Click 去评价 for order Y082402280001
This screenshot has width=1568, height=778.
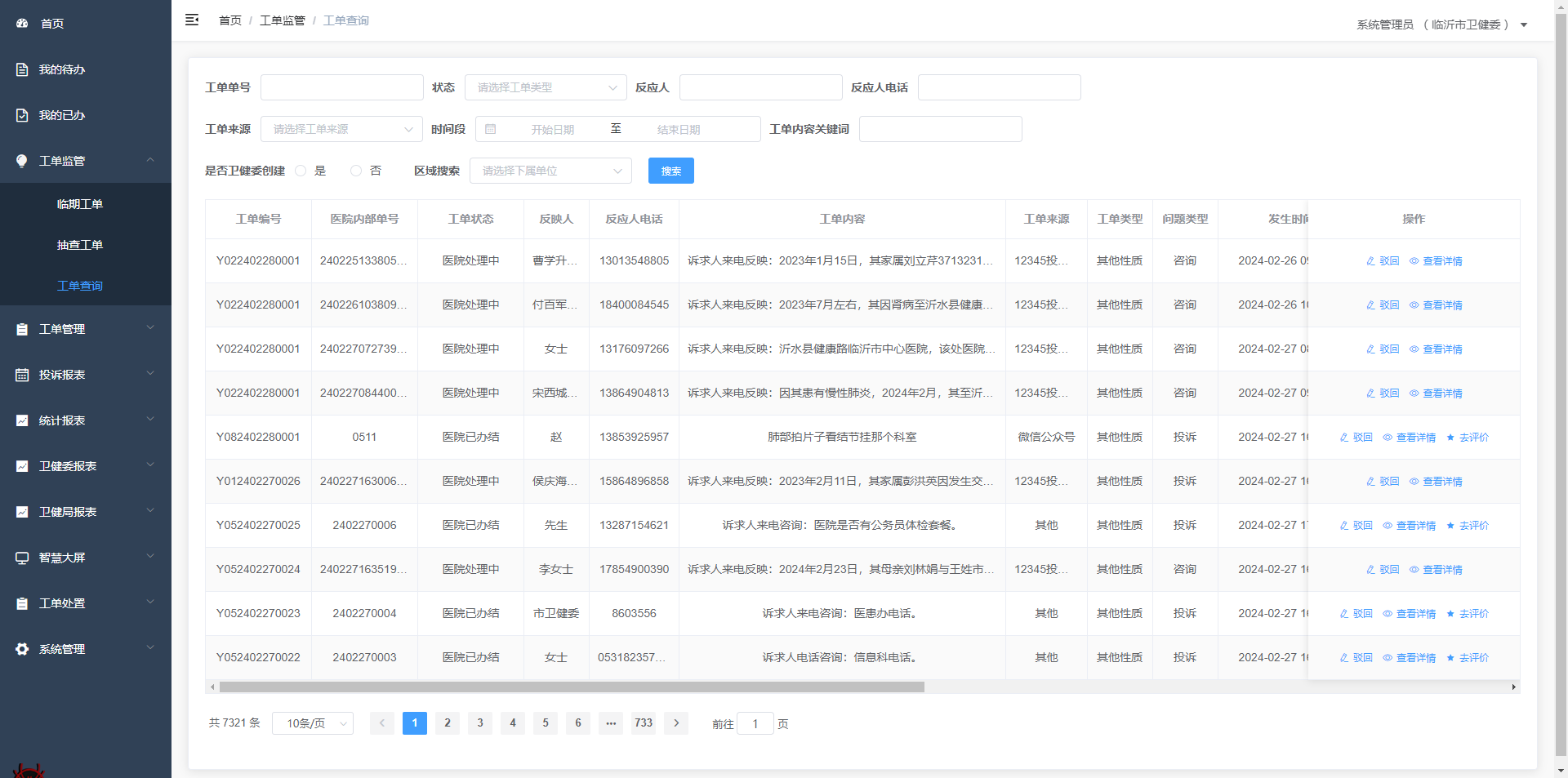coord(1468,438)
